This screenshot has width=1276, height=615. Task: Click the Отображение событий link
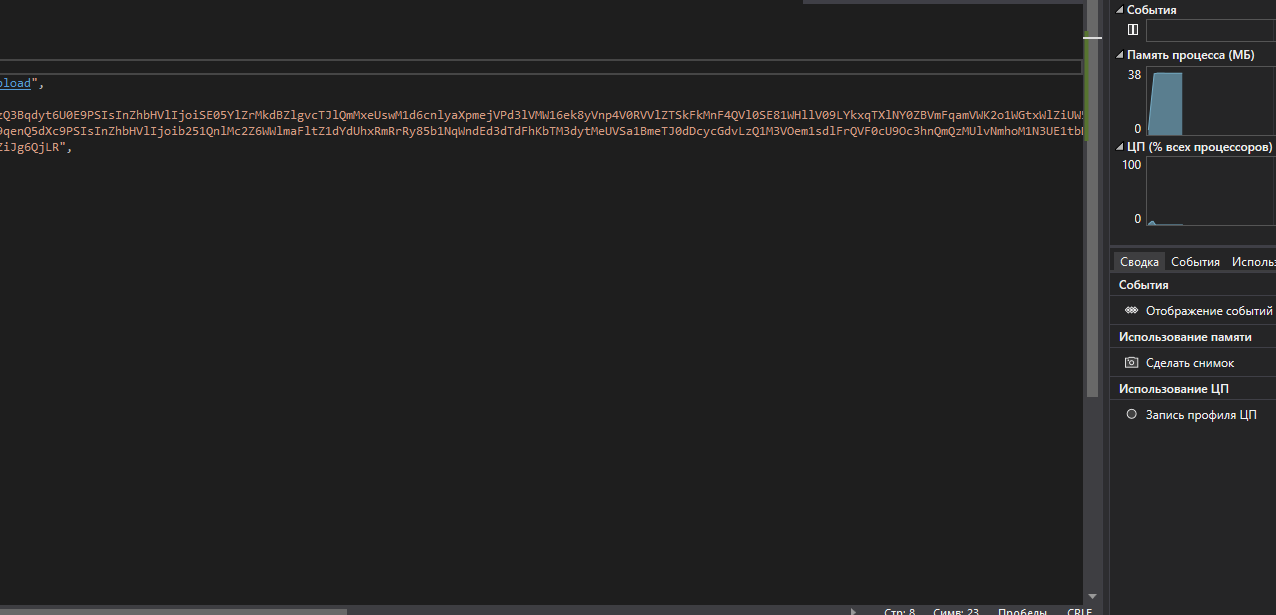tap(1208, 311)
